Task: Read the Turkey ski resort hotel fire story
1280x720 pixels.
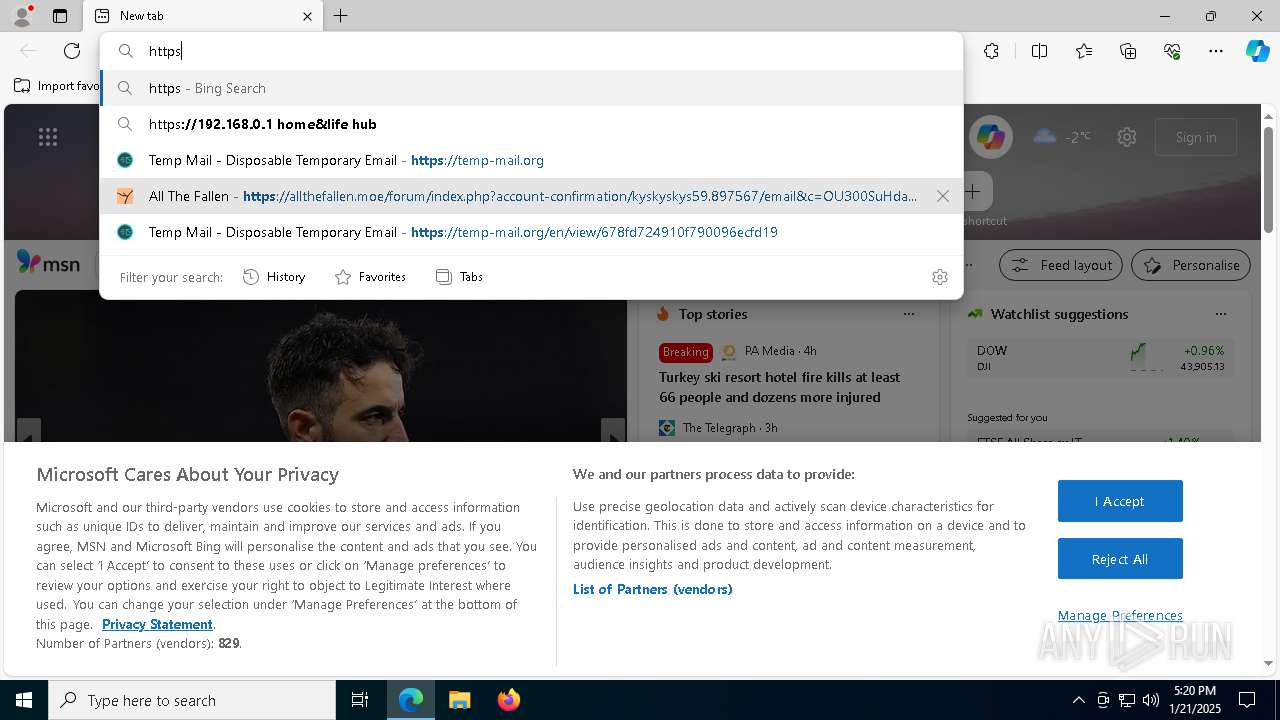Action: click(779, 387)
